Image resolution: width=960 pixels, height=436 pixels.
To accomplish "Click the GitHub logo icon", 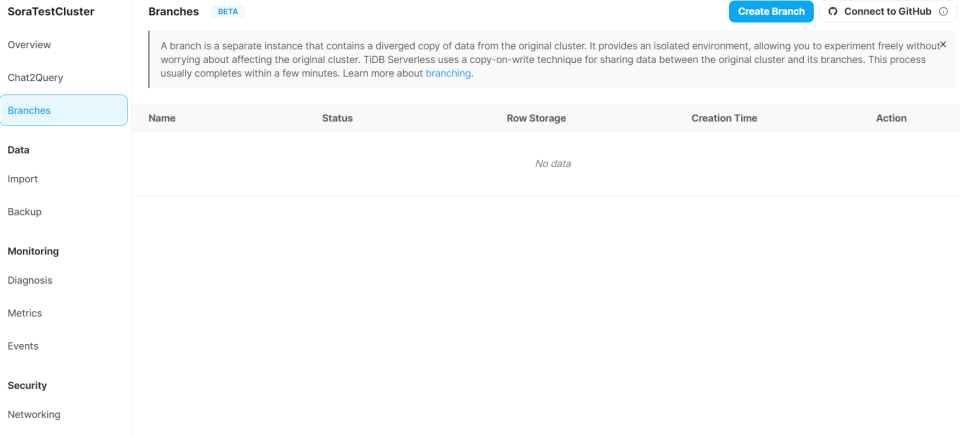I will (832, 12).
